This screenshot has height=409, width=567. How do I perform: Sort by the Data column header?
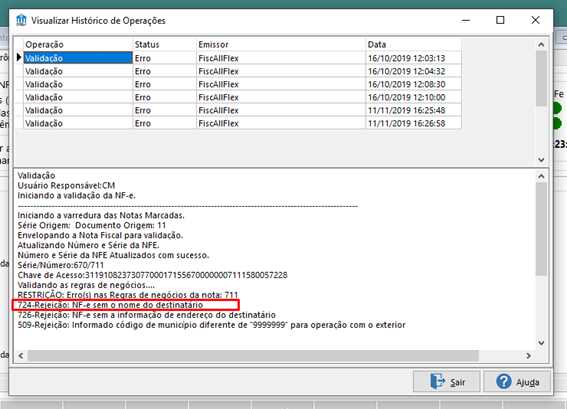[x=414, y=44]
